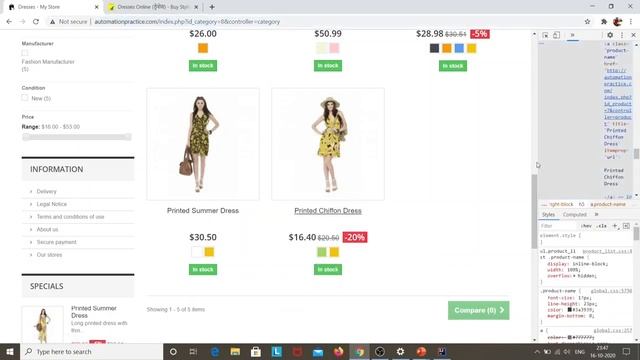
Task: Open the browser extensions puzzle icon
Action: tap(604, 22)
